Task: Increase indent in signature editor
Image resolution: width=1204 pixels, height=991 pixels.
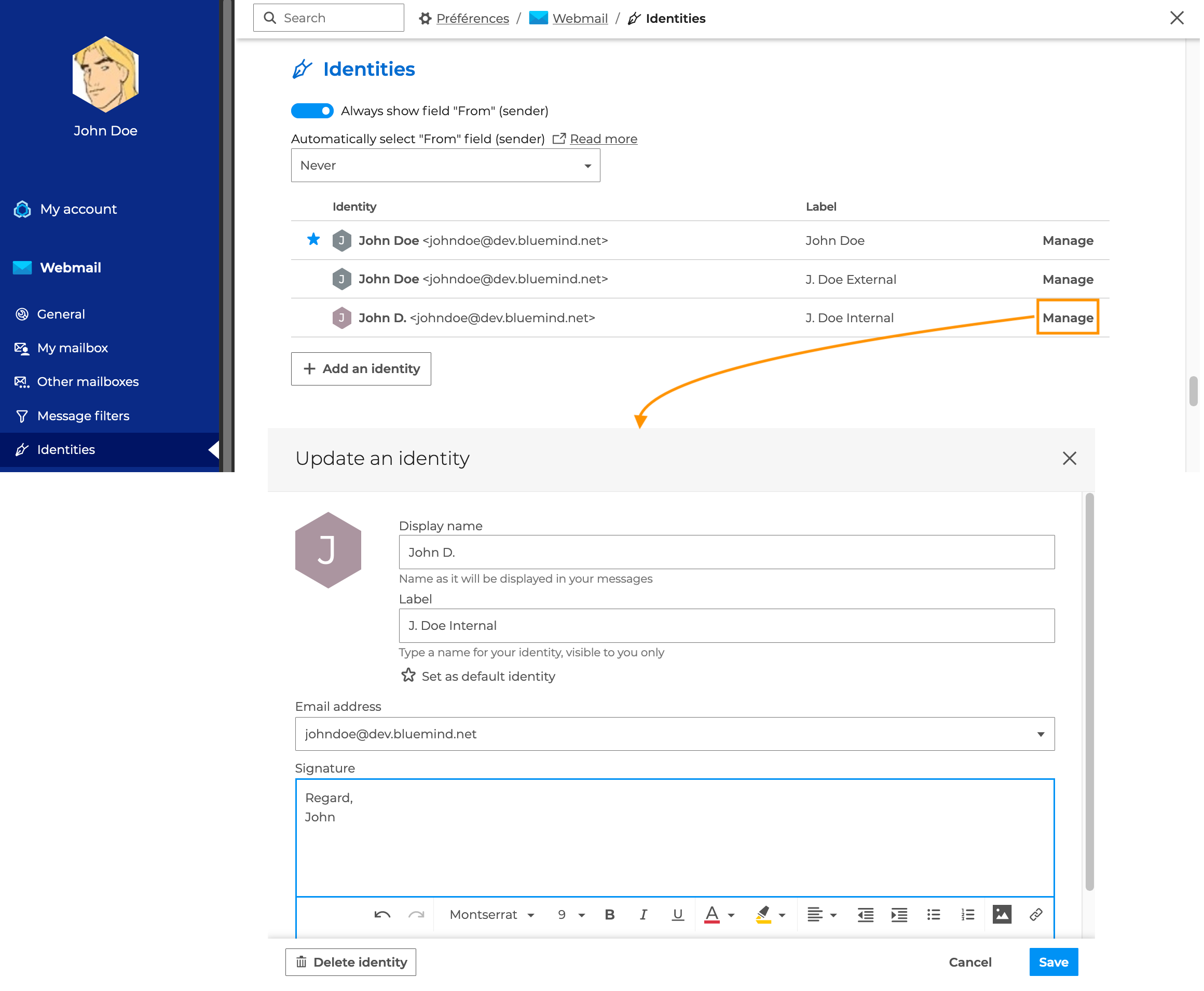Action: 899,915
